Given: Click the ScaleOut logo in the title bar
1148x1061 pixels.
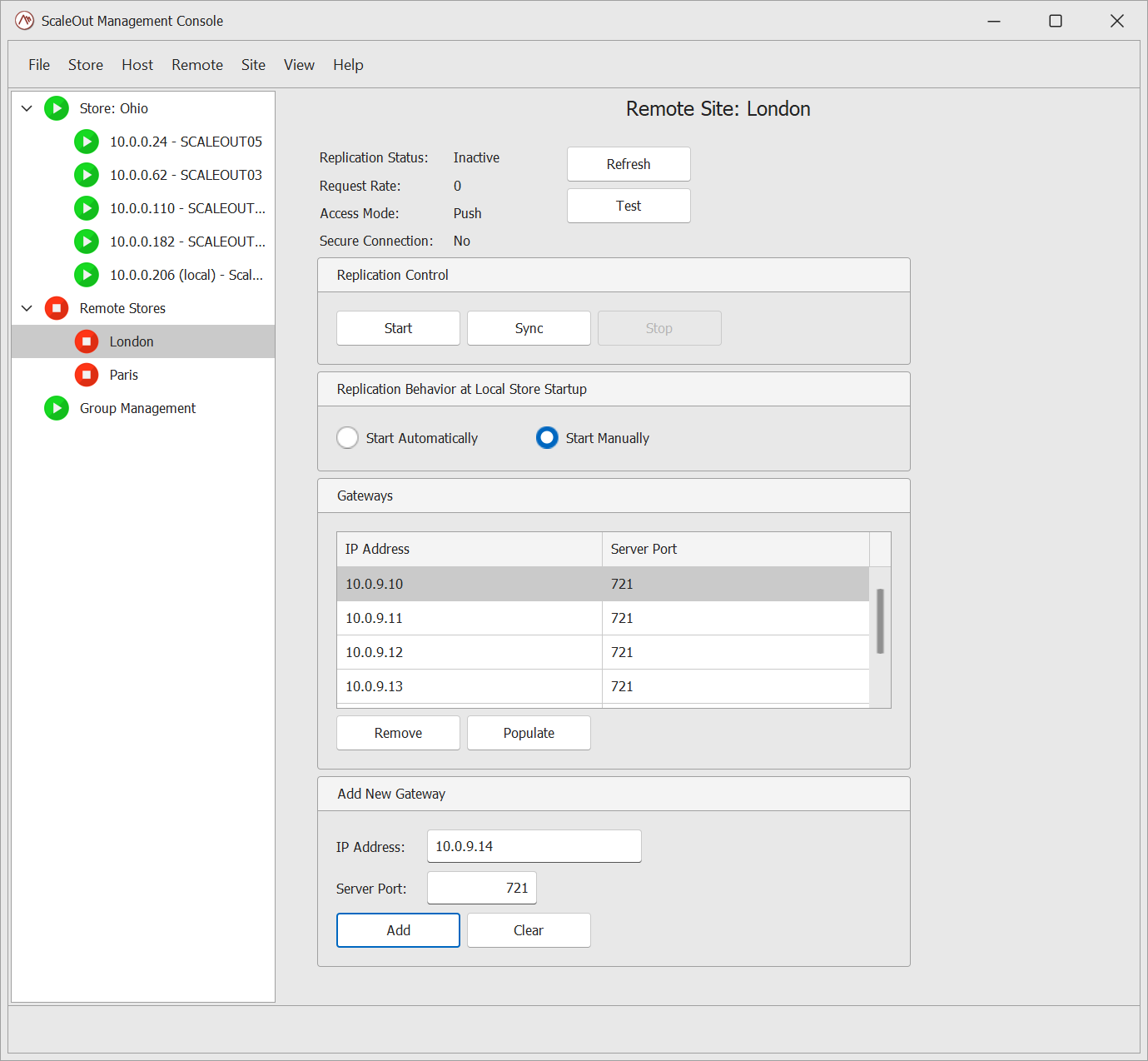Looking at the screenshot, I should tap(25, 21).
